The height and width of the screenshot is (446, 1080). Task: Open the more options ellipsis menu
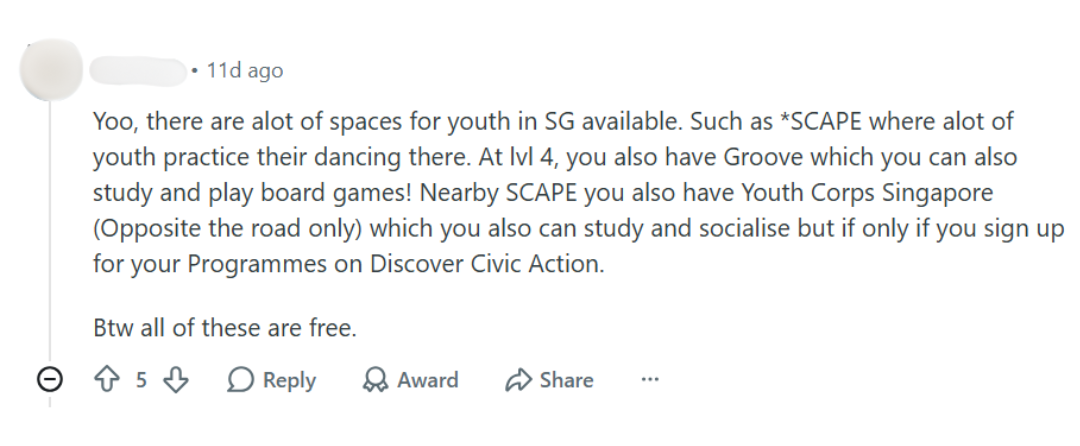[650, 380]
